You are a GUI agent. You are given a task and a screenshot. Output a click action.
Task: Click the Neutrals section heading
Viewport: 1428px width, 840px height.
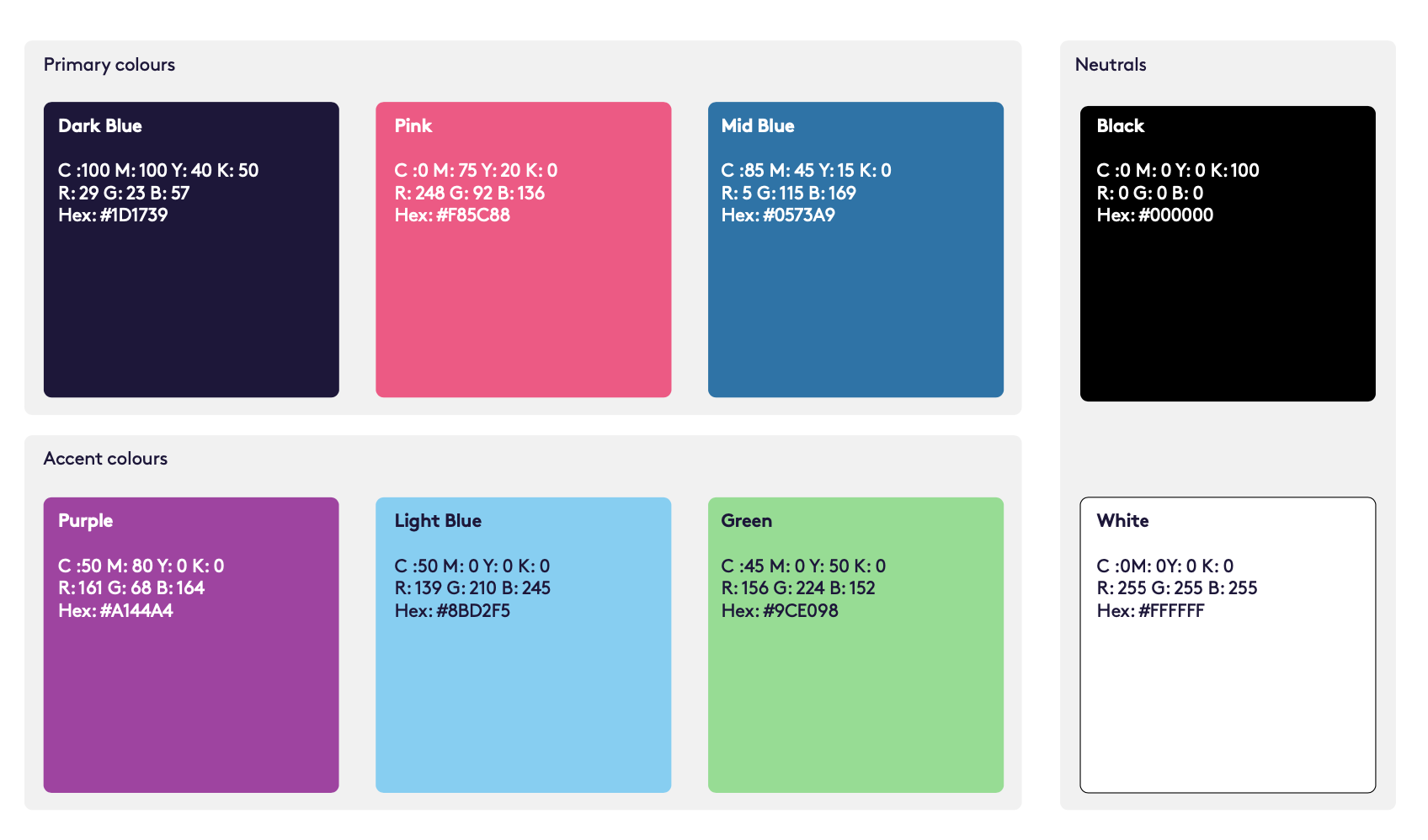[x=1111, y=65]
